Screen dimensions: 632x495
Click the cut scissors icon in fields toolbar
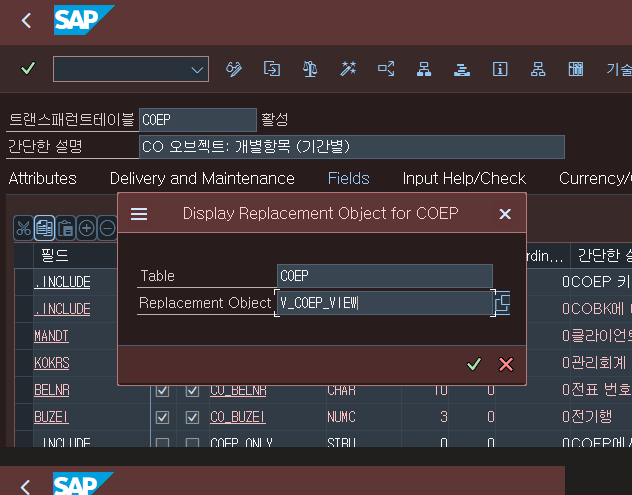pyautogui.click(x=23, y=228)
